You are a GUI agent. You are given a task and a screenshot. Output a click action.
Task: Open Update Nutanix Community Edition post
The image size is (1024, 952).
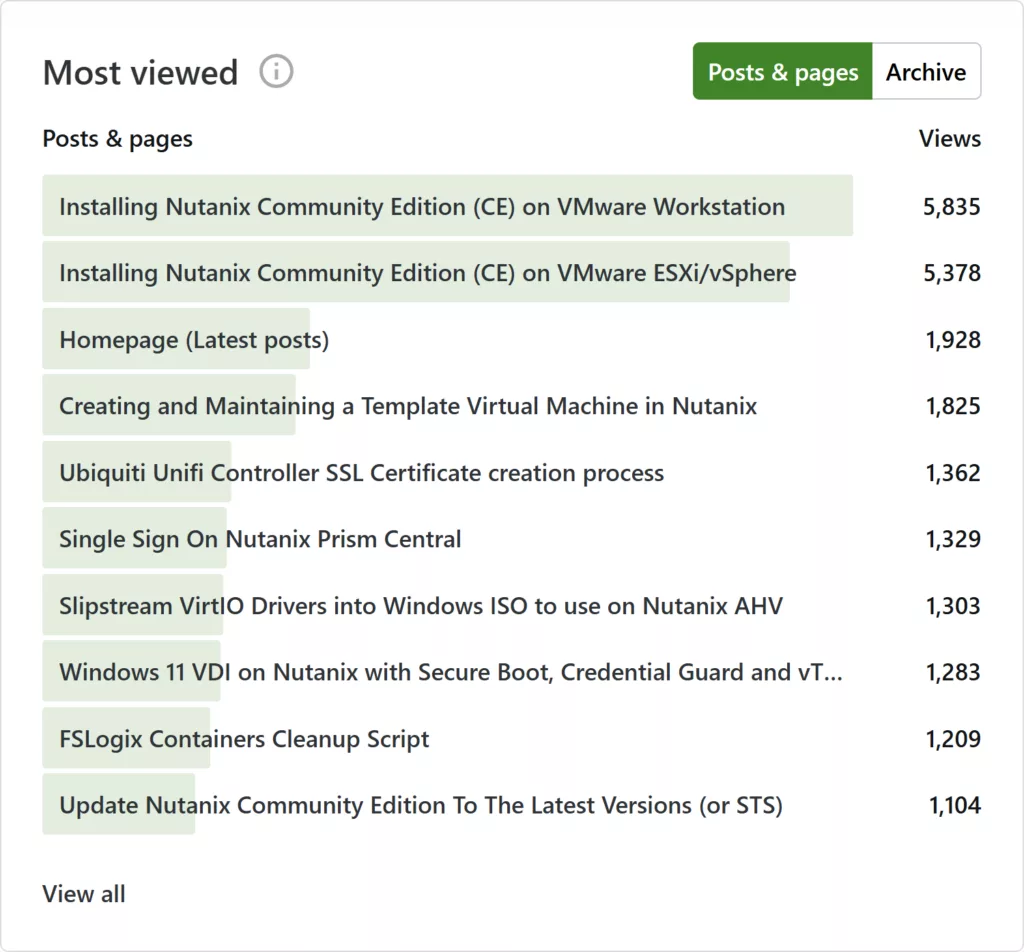tap(420, 805)
